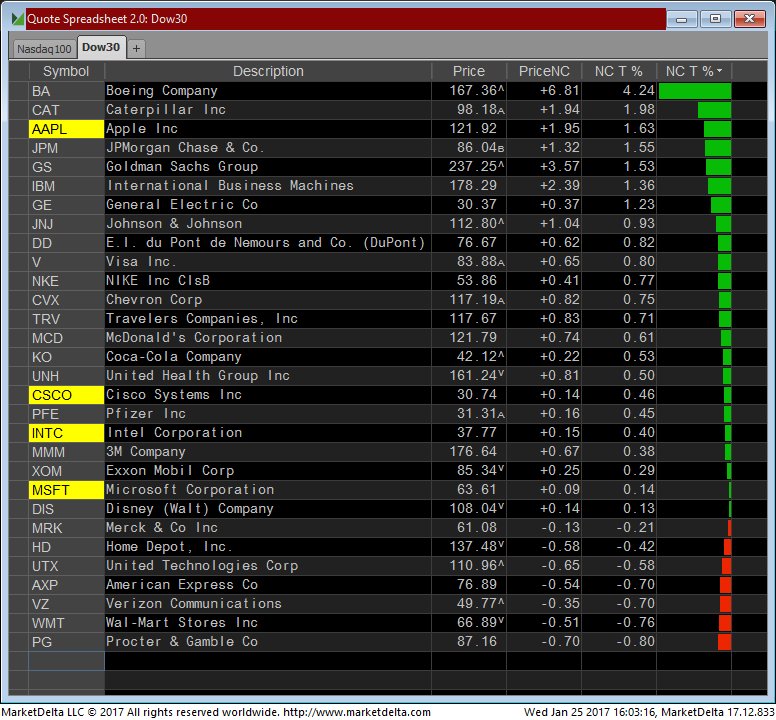Click the Verizon Communications description
The image size is (776, 720).
[194, 604]
